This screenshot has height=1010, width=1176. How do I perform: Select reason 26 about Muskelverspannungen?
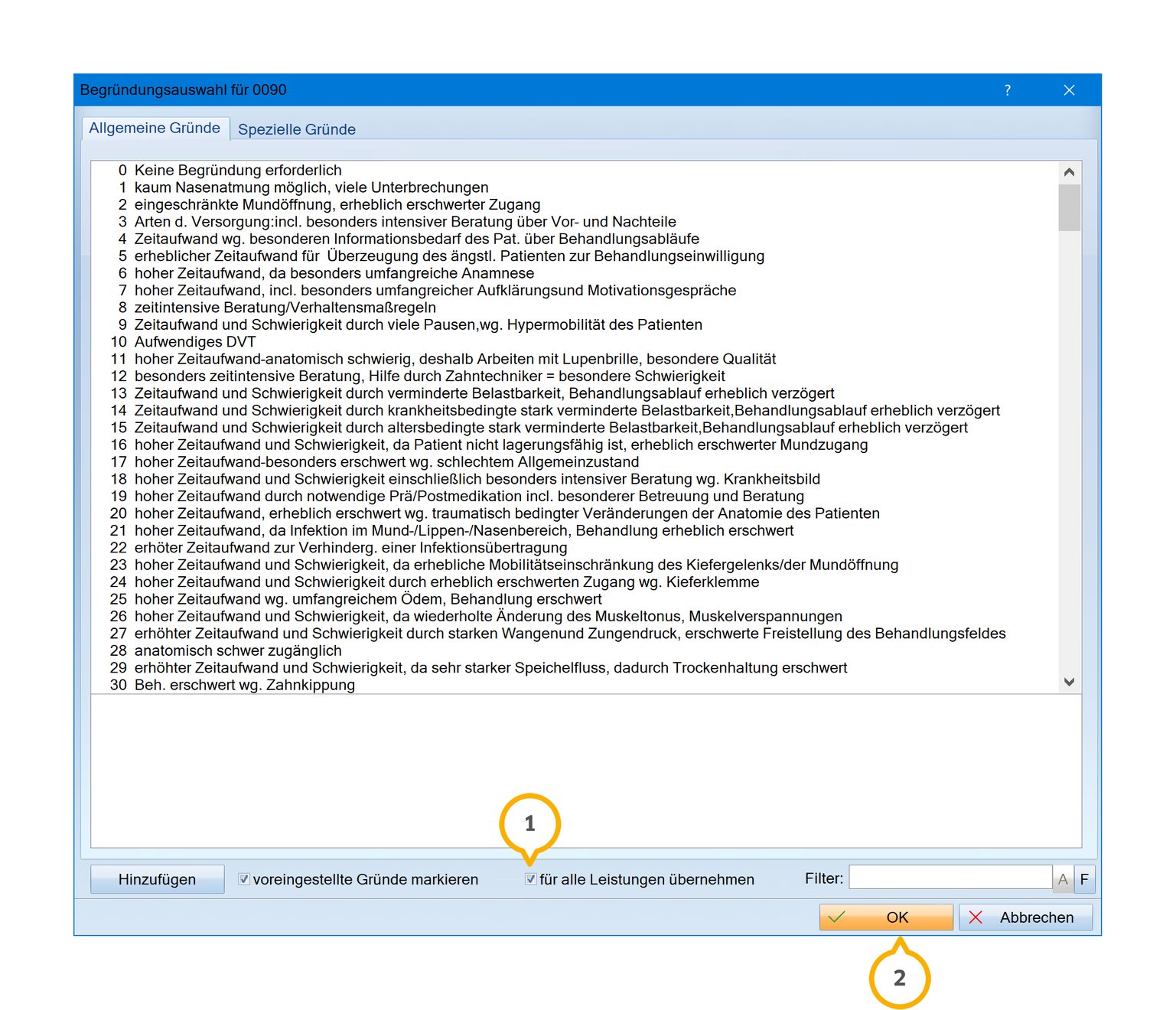click(x=574, y=616)
